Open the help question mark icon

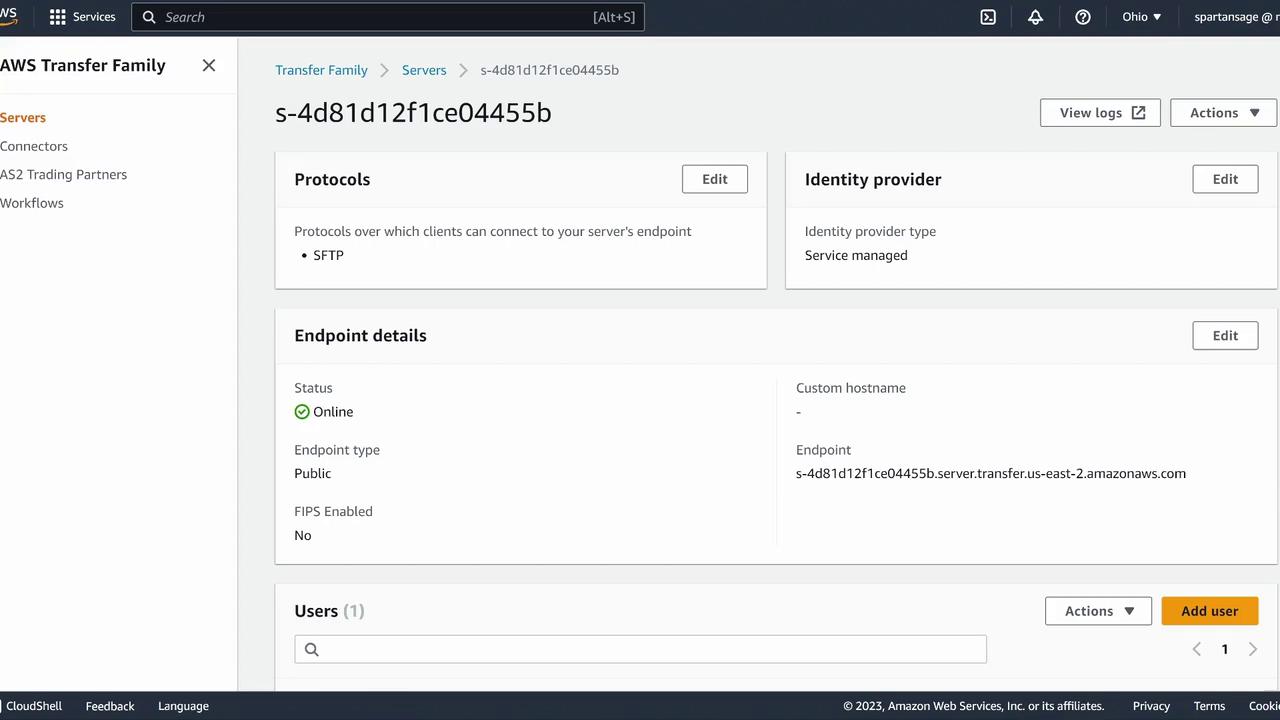(1083, 17)
